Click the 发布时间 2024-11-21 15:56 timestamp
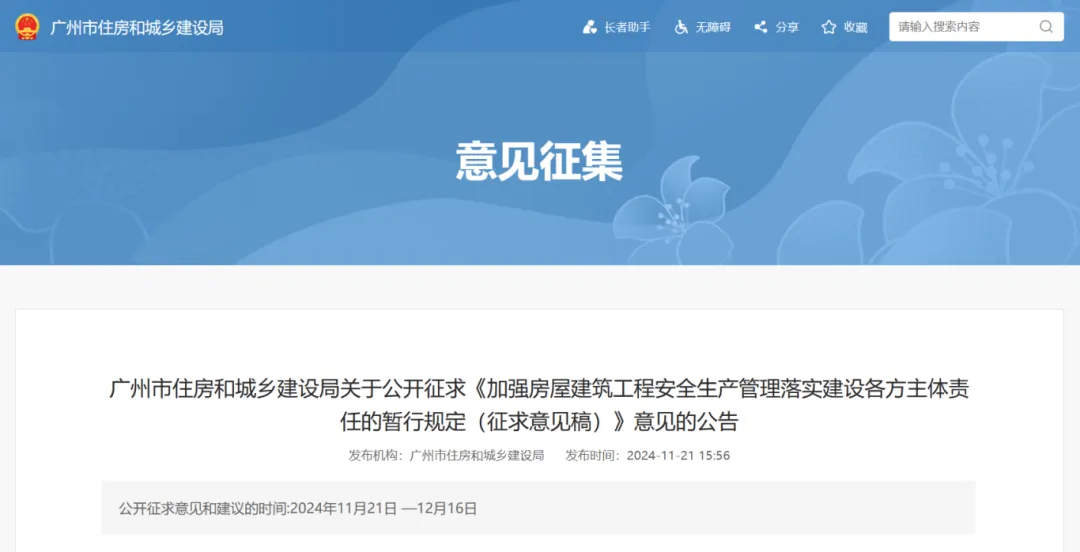The width and height of the screenshot is (1080, 552). pos(647,455)
